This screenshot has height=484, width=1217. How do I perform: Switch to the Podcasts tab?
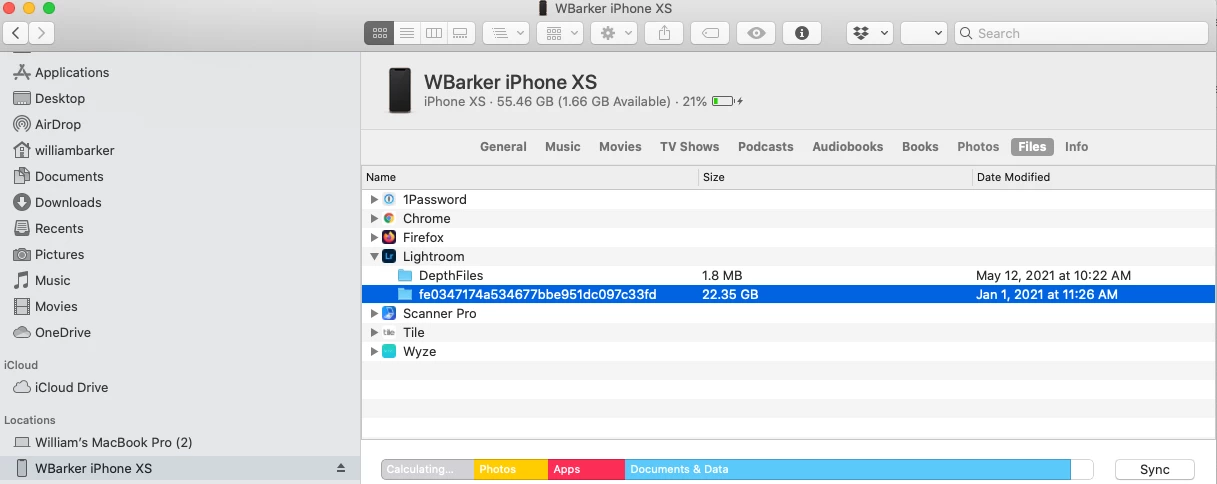766,146
